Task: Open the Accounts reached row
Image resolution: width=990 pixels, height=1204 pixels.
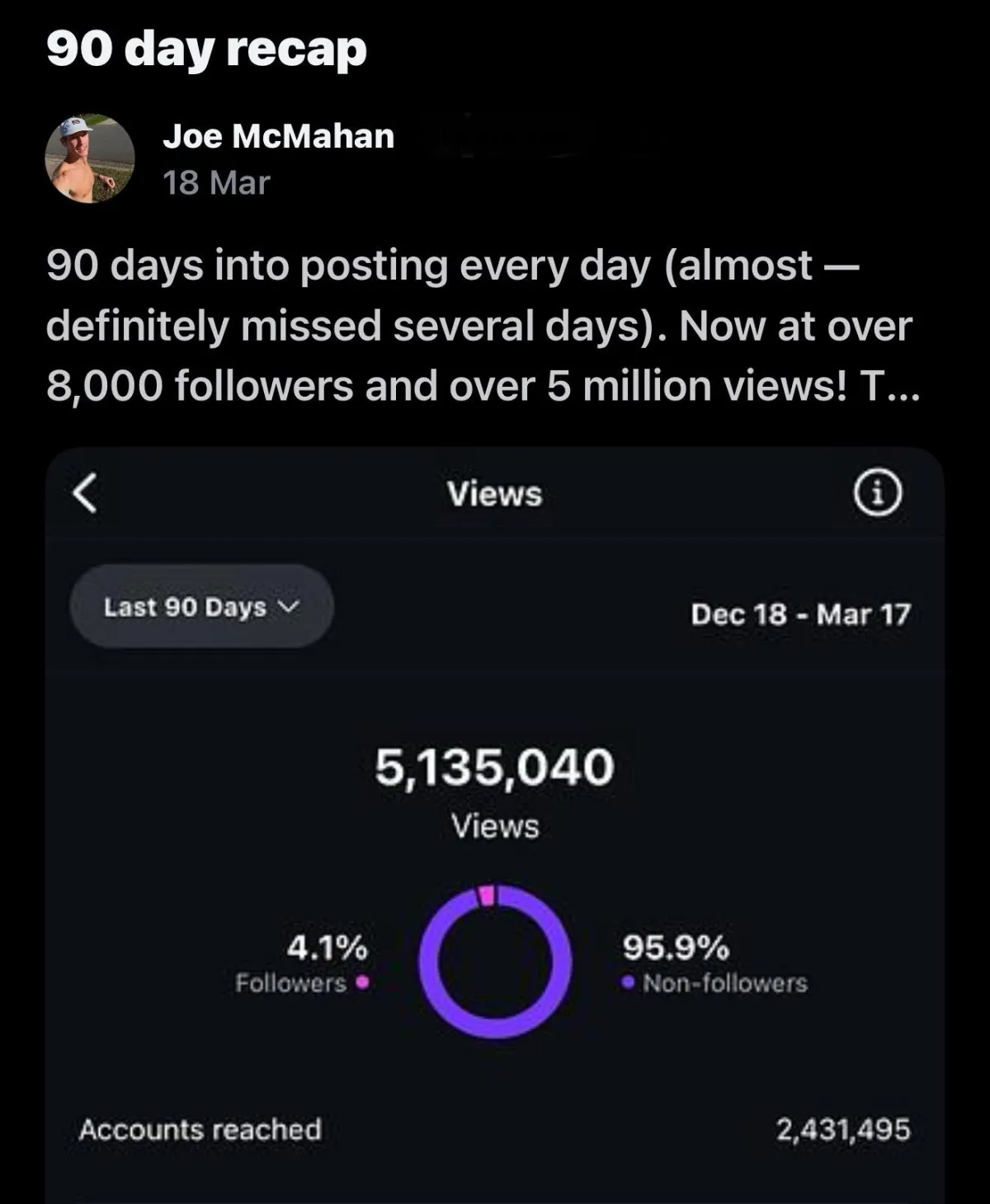Action: 495,1129
